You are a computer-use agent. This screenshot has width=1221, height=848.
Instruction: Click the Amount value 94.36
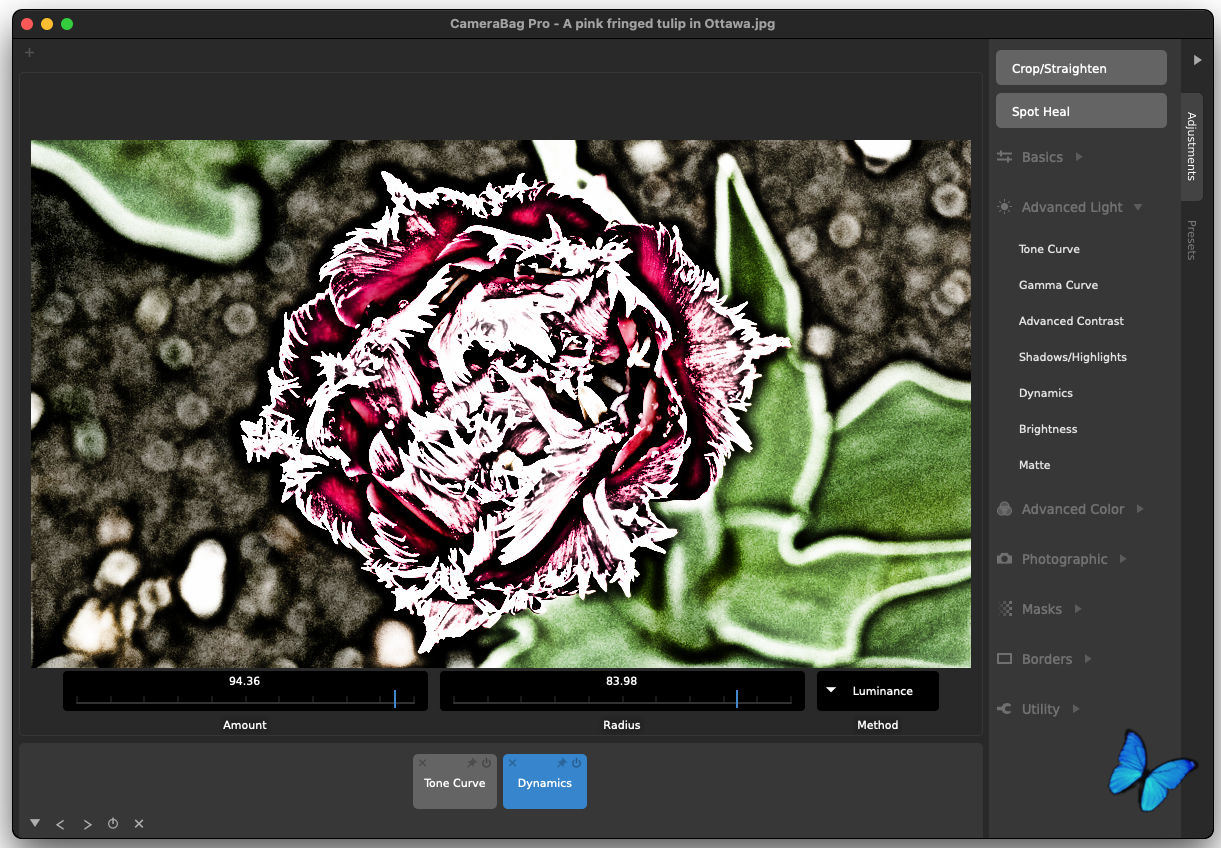coord(245,681)
